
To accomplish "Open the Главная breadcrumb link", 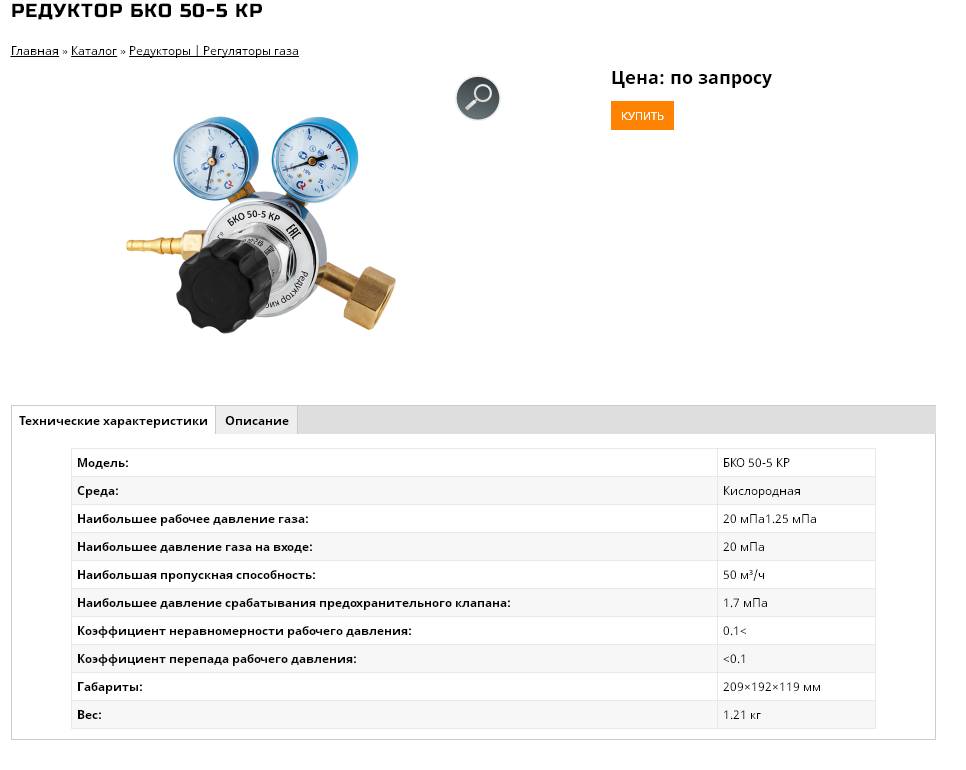I will pos(34,51).
